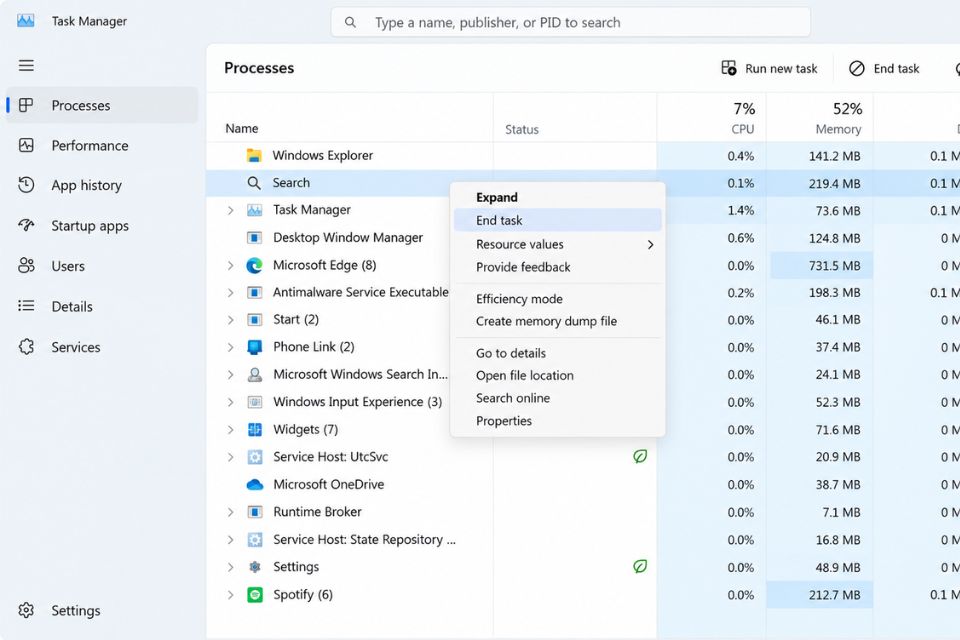The width and height of the screenshot is (960, 640).
Task: Click the Microsoft Edge icon
Action: pos(254,265)
